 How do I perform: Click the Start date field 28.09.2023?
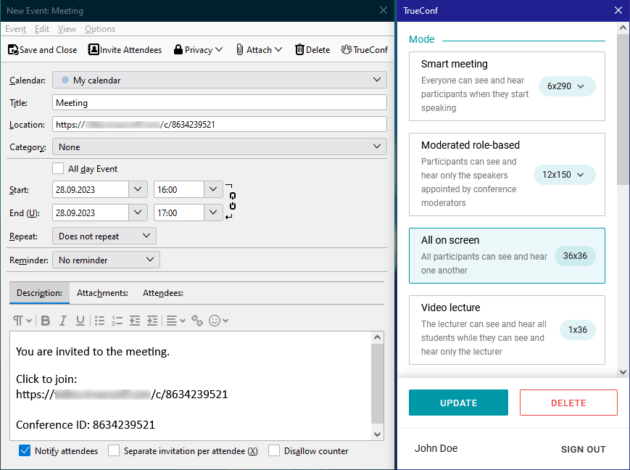90,189
